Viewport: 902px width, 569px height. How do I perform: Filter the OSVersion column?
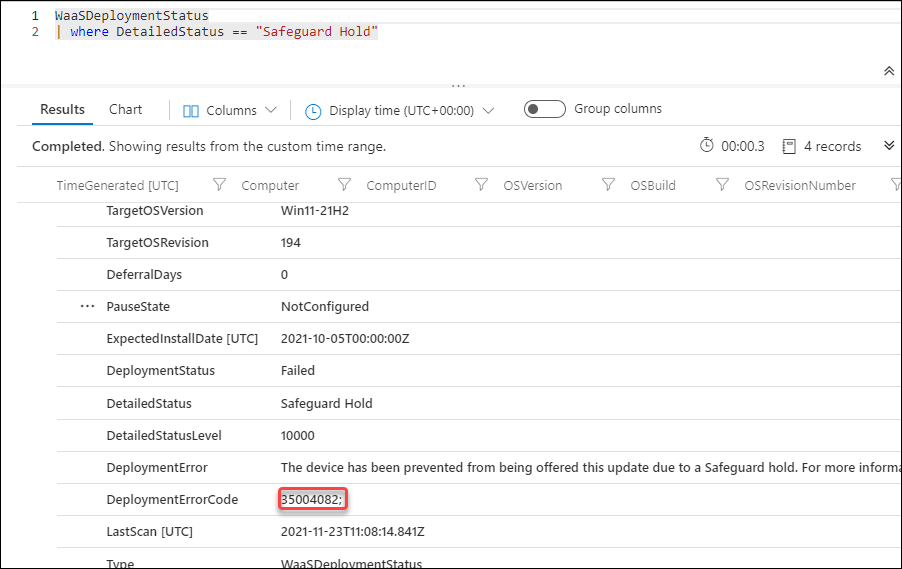coord(608,185)
